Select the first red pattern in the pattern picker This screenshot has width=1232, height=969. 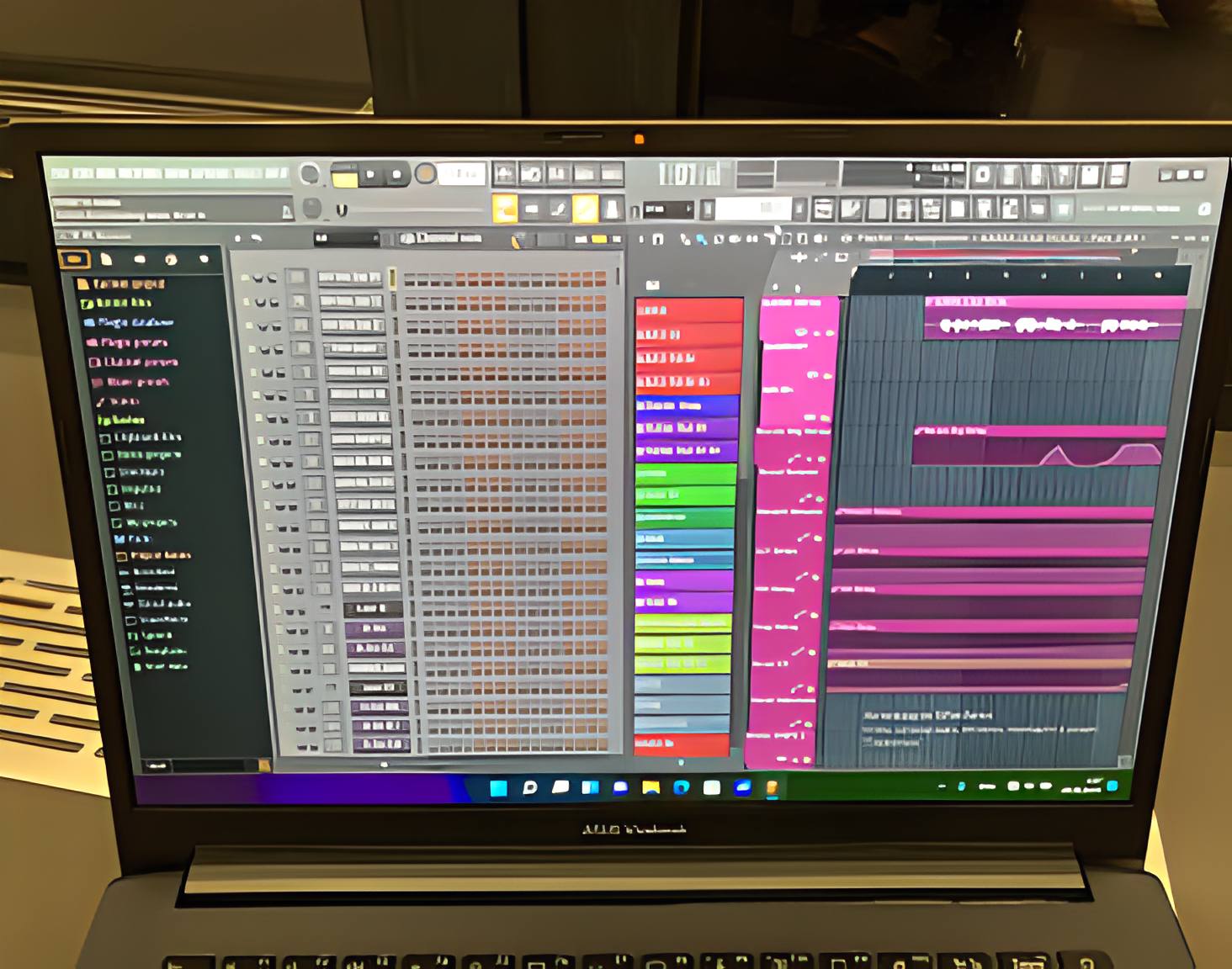(x=689, y=310)
